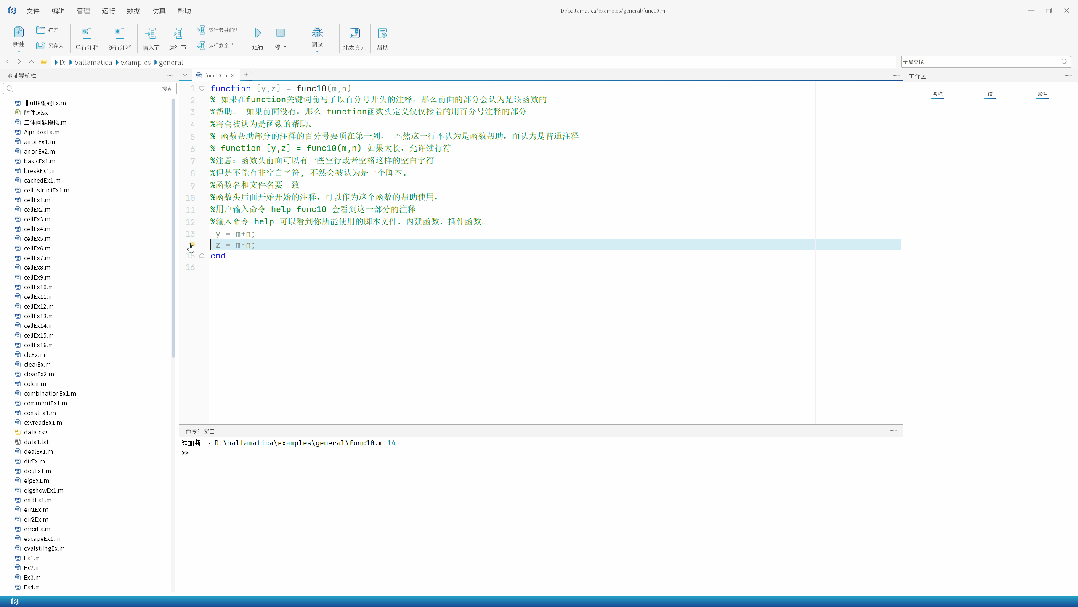This screenshot has width=1078, height=607.
Task: Toggle the remove-comment toolbar button
Action: [x=119, y=34]
